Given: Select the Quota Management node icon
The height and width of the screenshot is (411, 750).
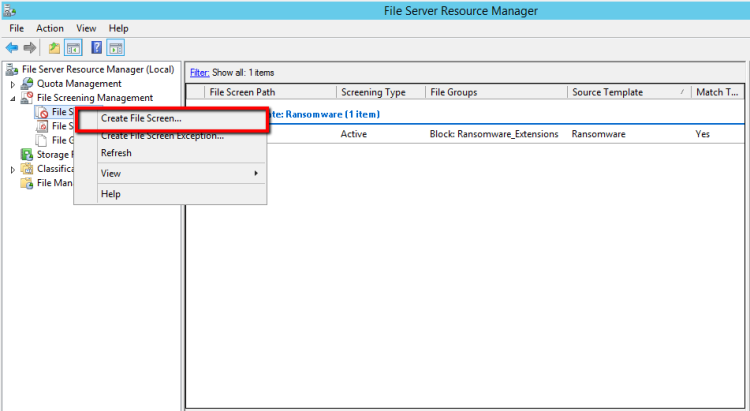Looking at the screenshot, I should 27,84.
